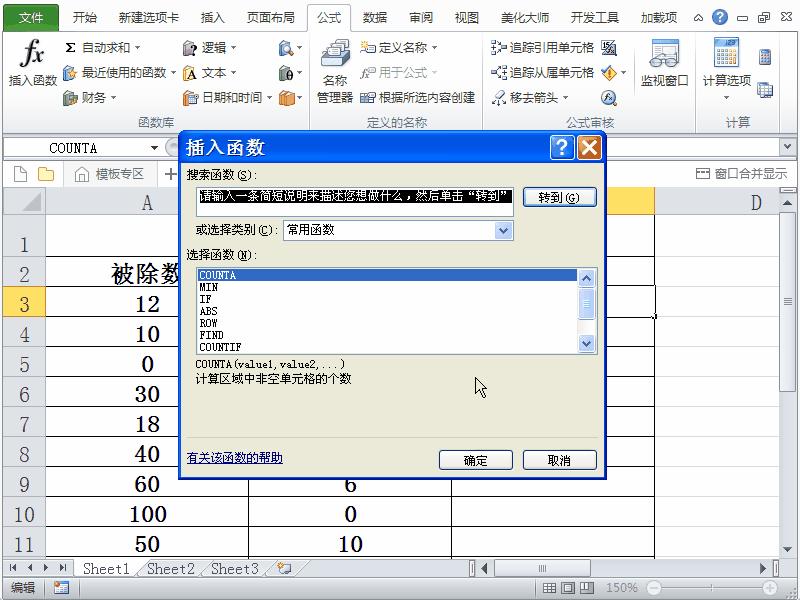Select COUNTIF in the function list
The height and width of the screenshot is (600, 800).
click(x=387, y=347)
